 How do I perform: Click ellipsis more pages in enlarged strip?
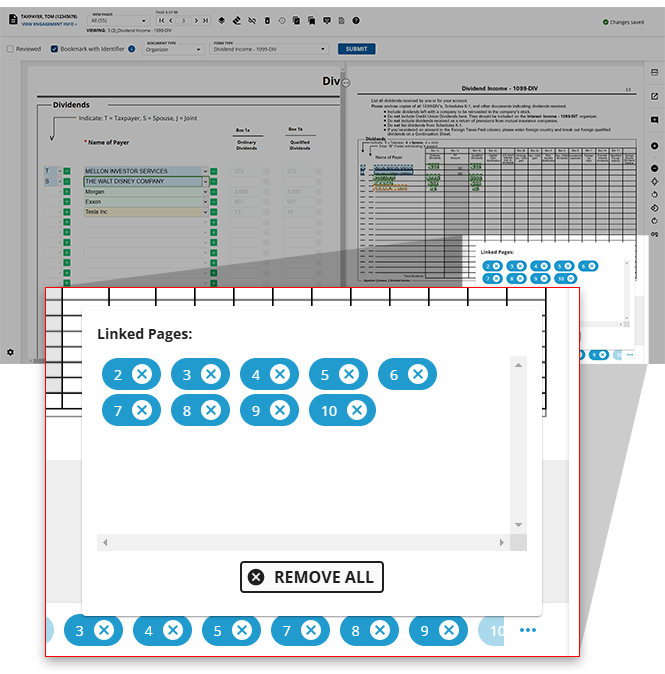click(528, 630)
